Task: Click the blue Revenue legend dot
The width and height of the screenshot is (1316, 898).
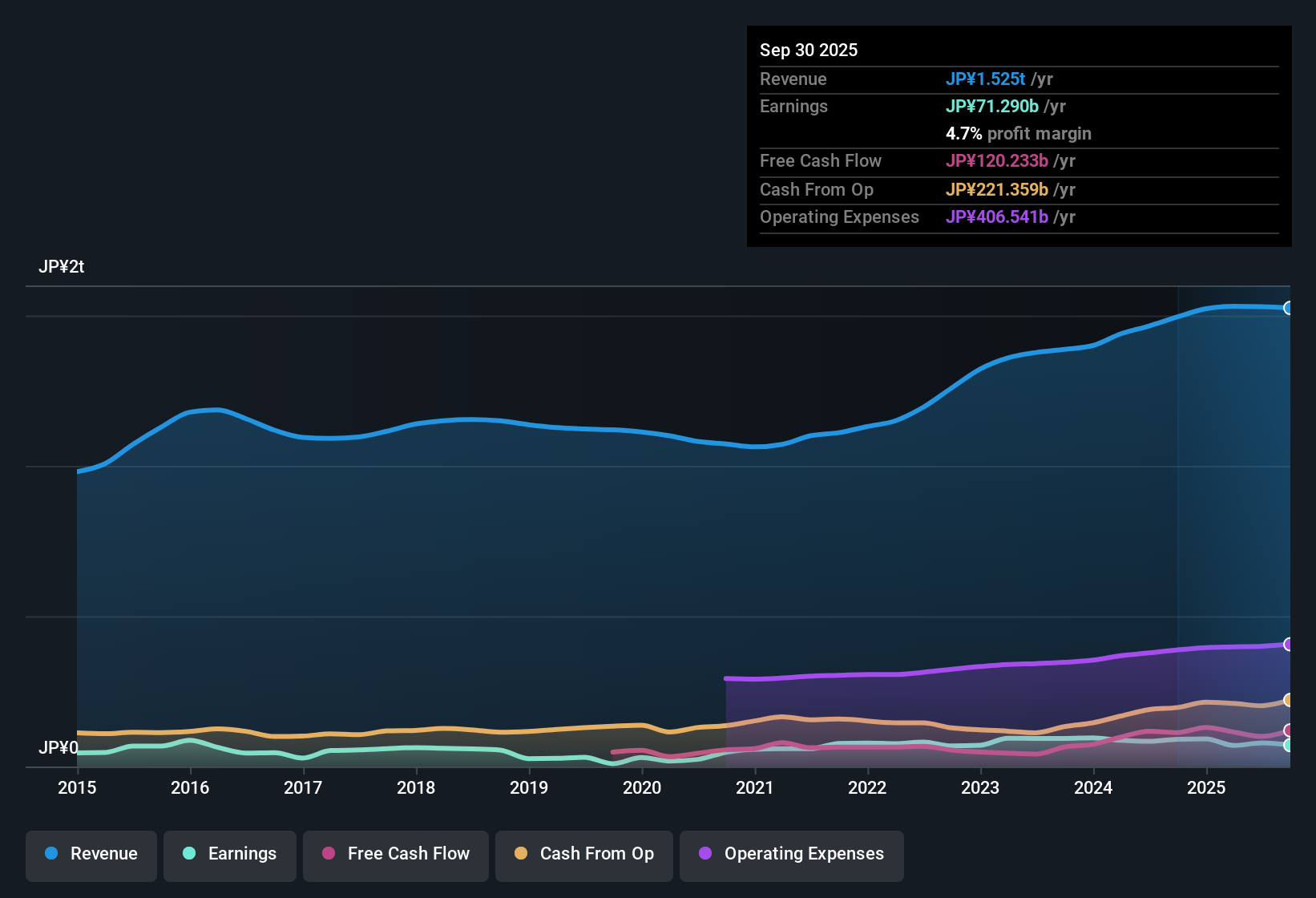Action: pyautogui.click(x=51, y=854)
